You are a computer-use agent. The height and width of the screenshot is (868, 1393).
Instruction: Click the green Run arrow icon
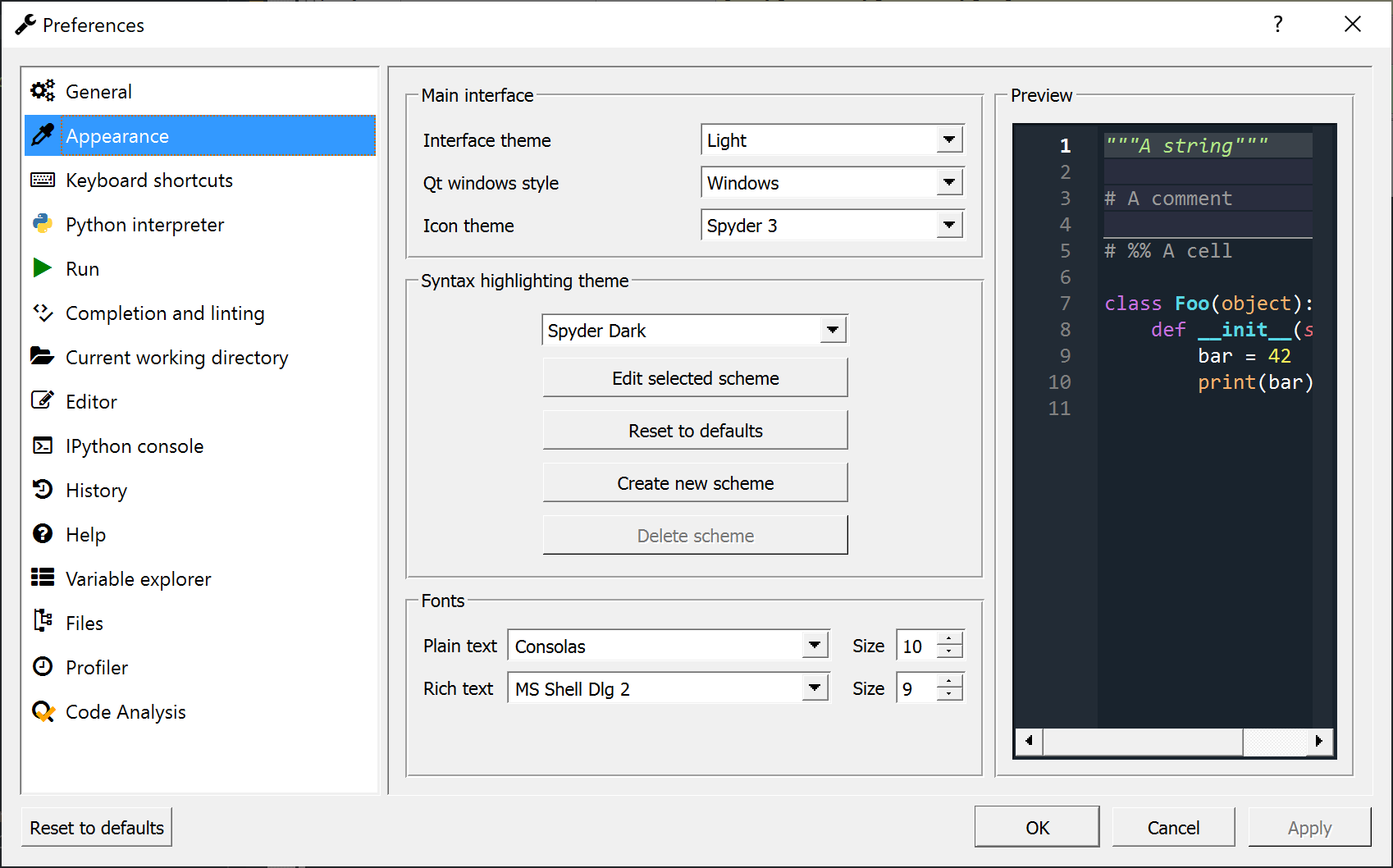(42, 268)
